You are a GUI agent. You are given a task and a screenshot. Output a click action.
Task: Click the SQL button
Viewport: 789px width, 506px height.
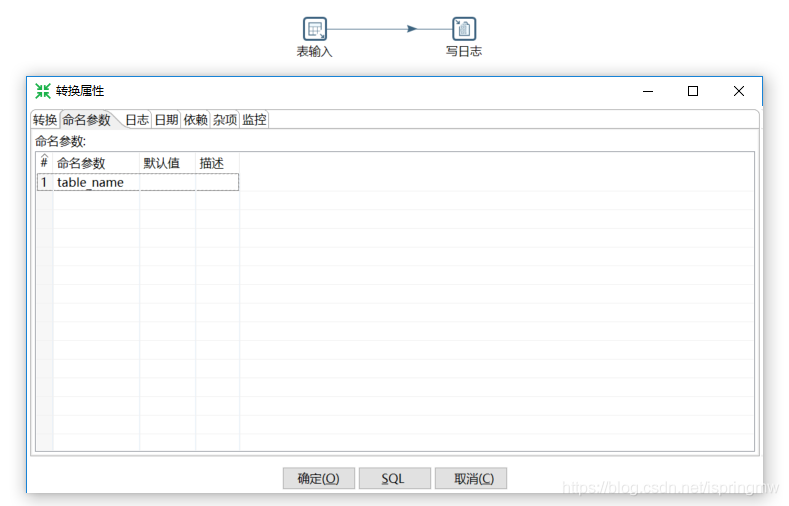394,478
